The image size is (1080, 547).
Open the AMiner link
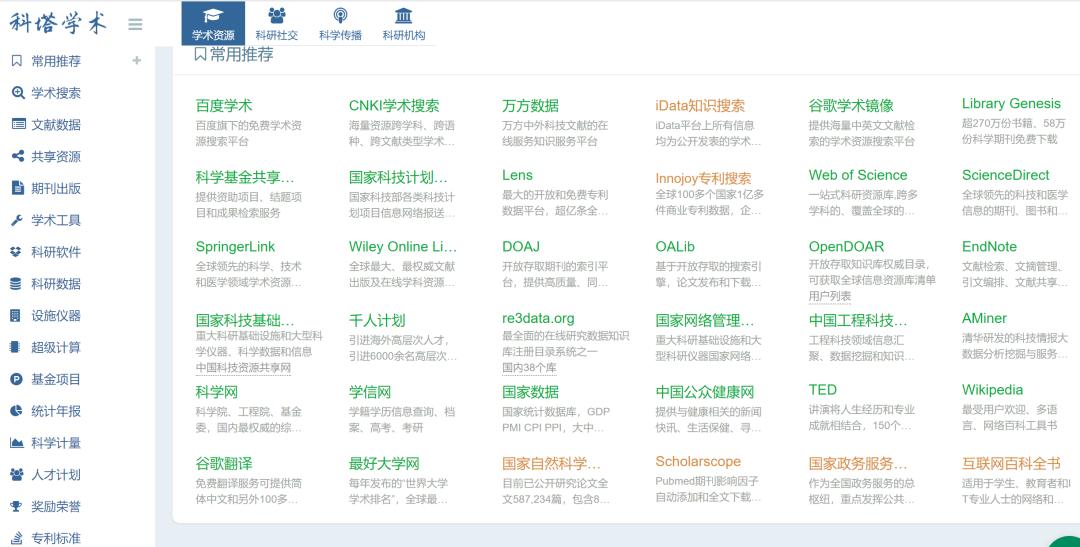[x=984, y=318]
